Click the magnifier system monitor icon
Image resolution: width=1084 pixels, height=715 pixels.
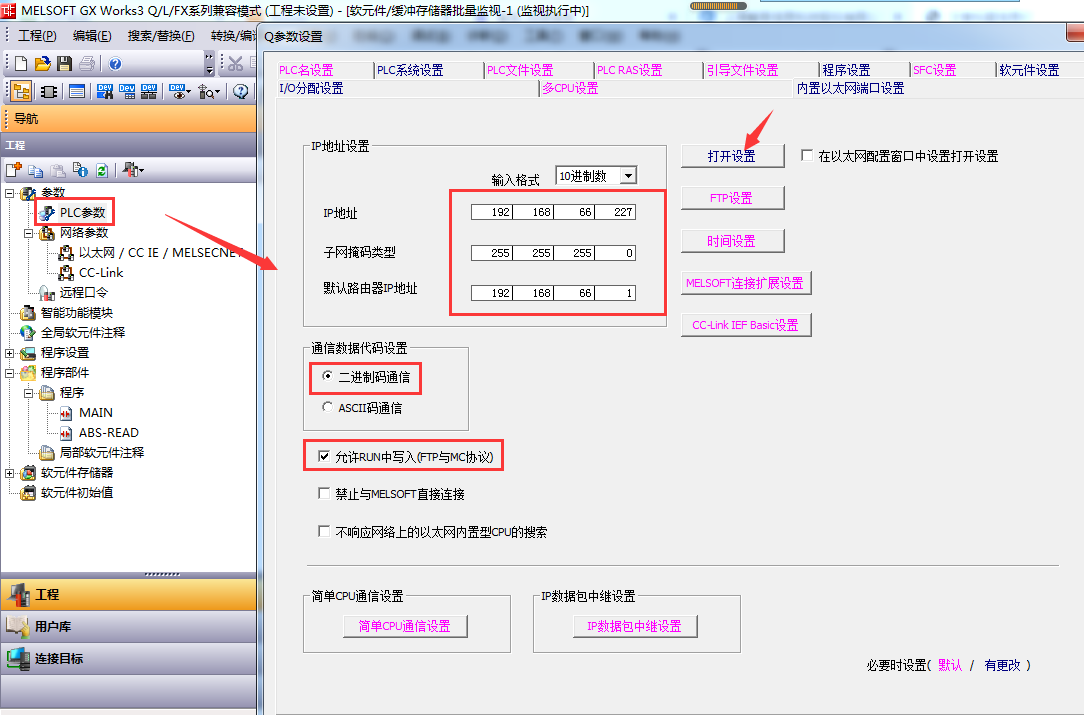pos(206,91)
